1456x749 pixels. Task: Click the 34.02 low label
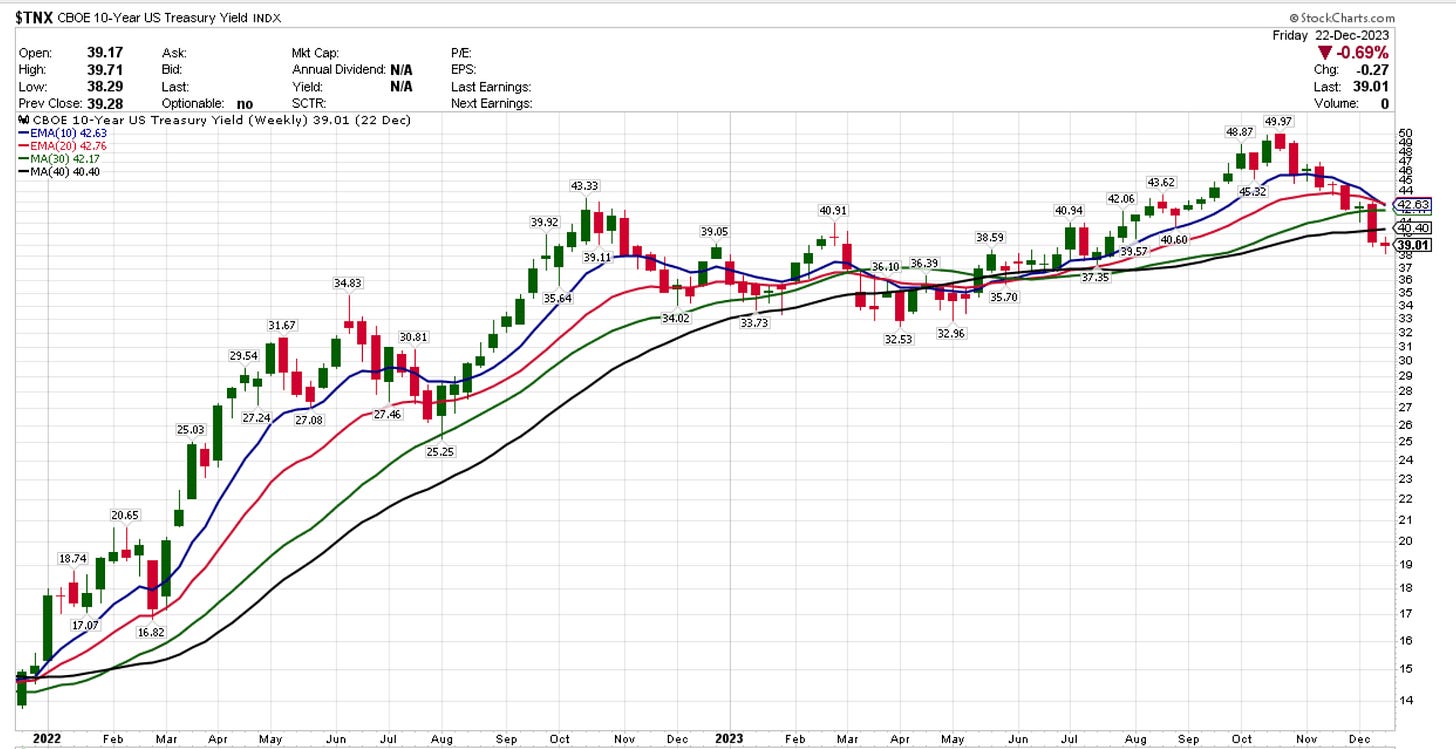coord(676,319)
